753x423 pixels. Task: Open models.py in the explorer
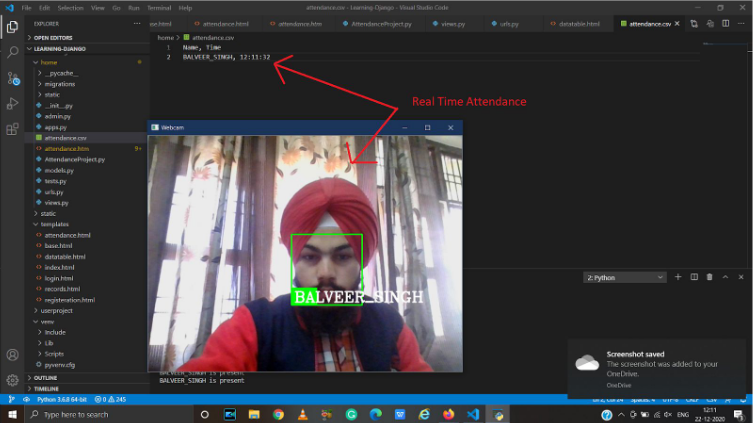pos(59,170)
